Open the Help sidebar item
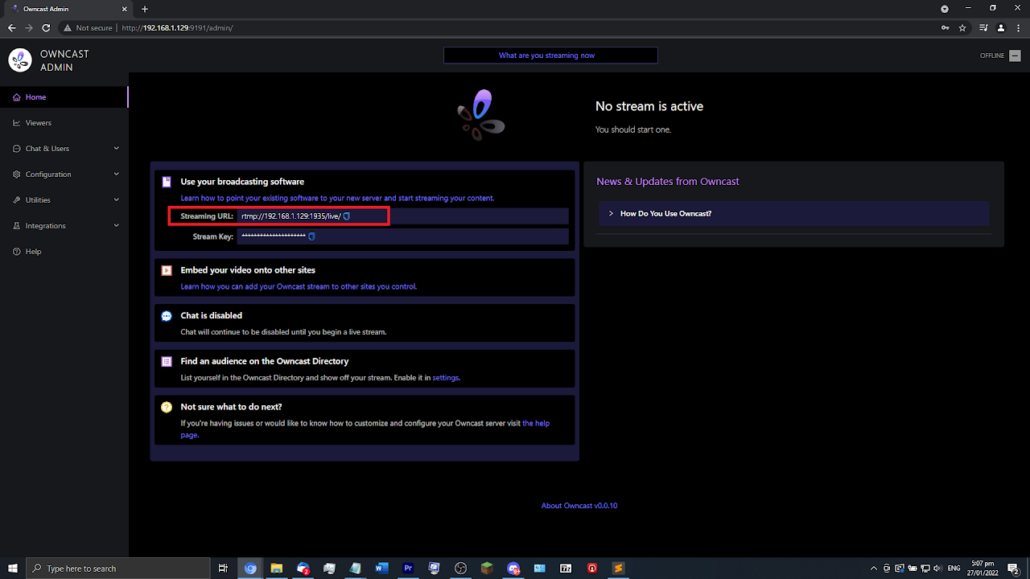This screenshot has width=1030, height=579. tap(33, 252)
